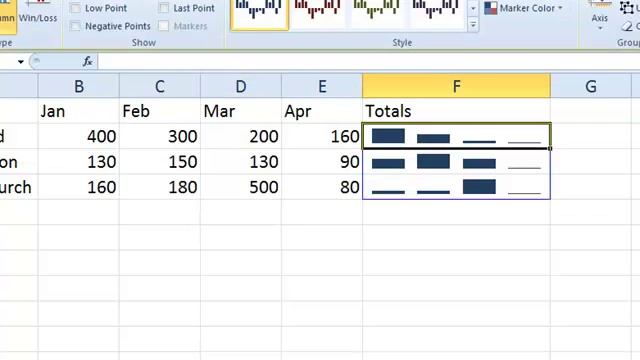
Task: Select column G header
Action: 591,86
